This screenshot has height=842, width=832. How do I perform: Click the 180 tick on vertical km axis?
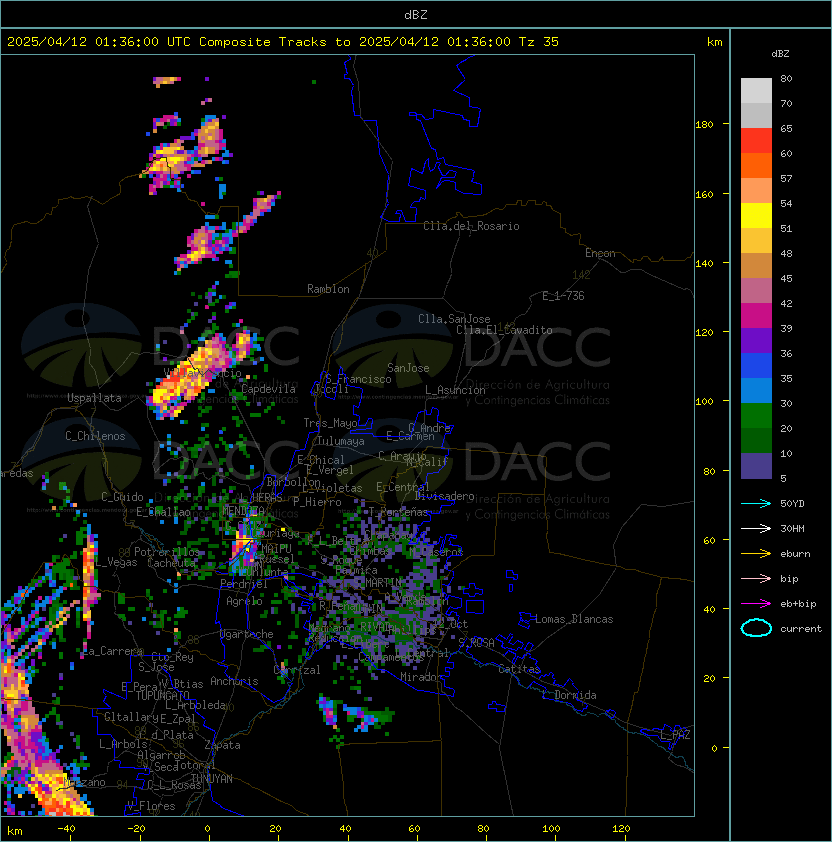(704, 125)
